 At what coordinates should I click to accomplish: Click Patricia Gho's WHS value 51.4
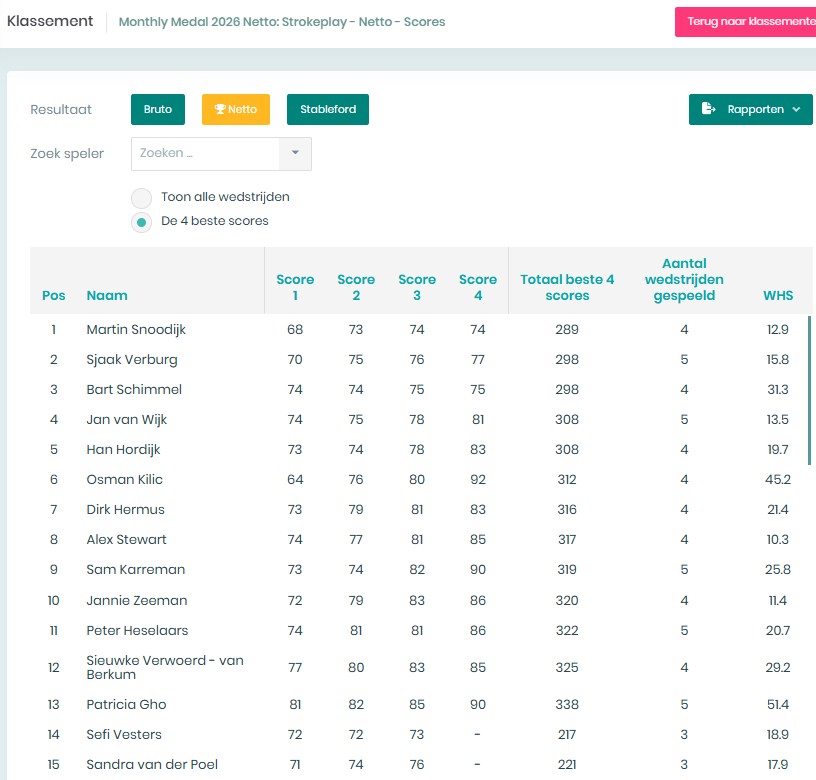pyautogui.click(x=777, y=705)
